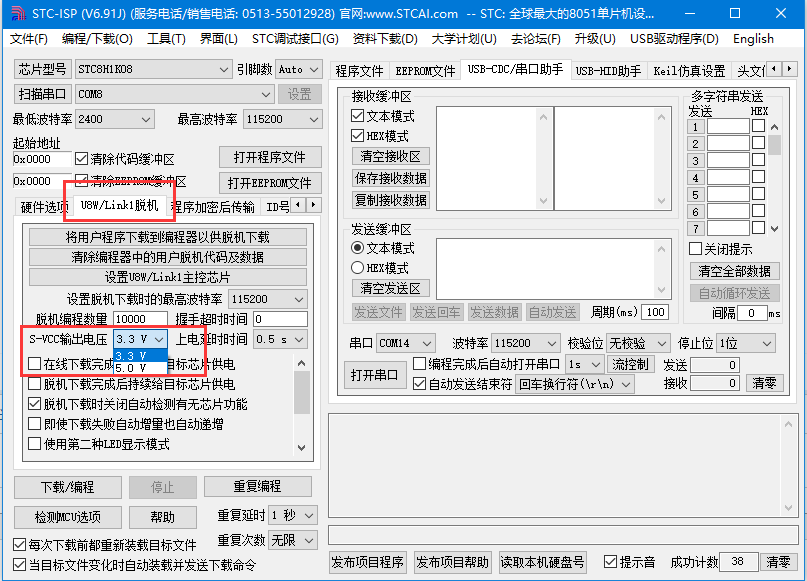Select HEX模式 radio in send buffer
The width and height of the screenshot is (807, 581).
(x=357, y=268)
